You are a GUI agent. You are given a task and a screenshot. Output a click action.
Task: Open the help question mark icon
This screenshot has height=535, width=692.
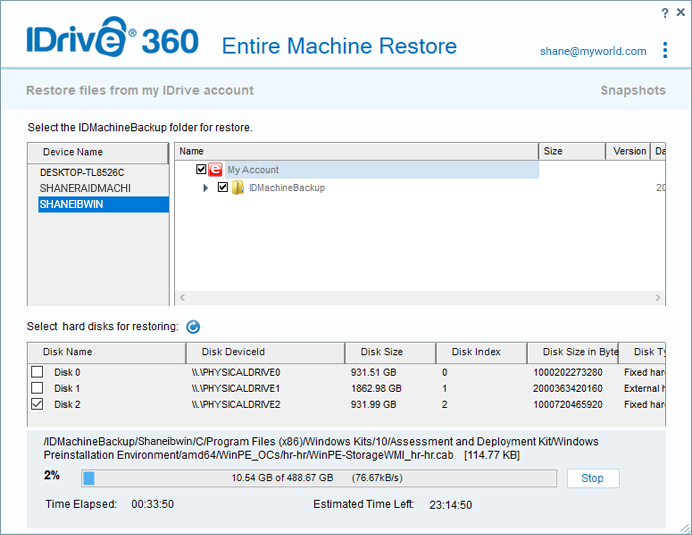tap(665, 13)
